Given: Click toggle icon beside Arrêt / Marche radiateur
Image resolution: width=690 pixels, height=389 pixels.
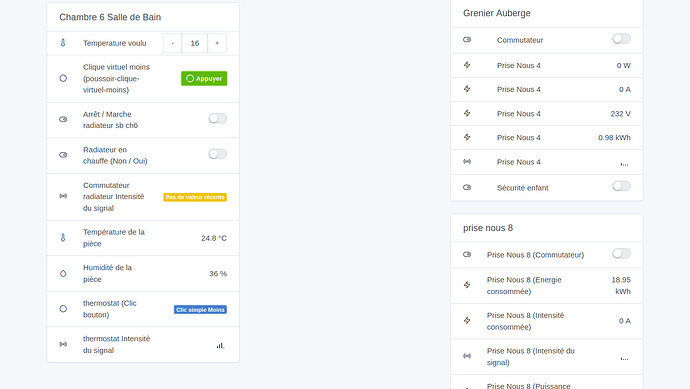Looking at the screenshot, I should click(x=63, y=119).
